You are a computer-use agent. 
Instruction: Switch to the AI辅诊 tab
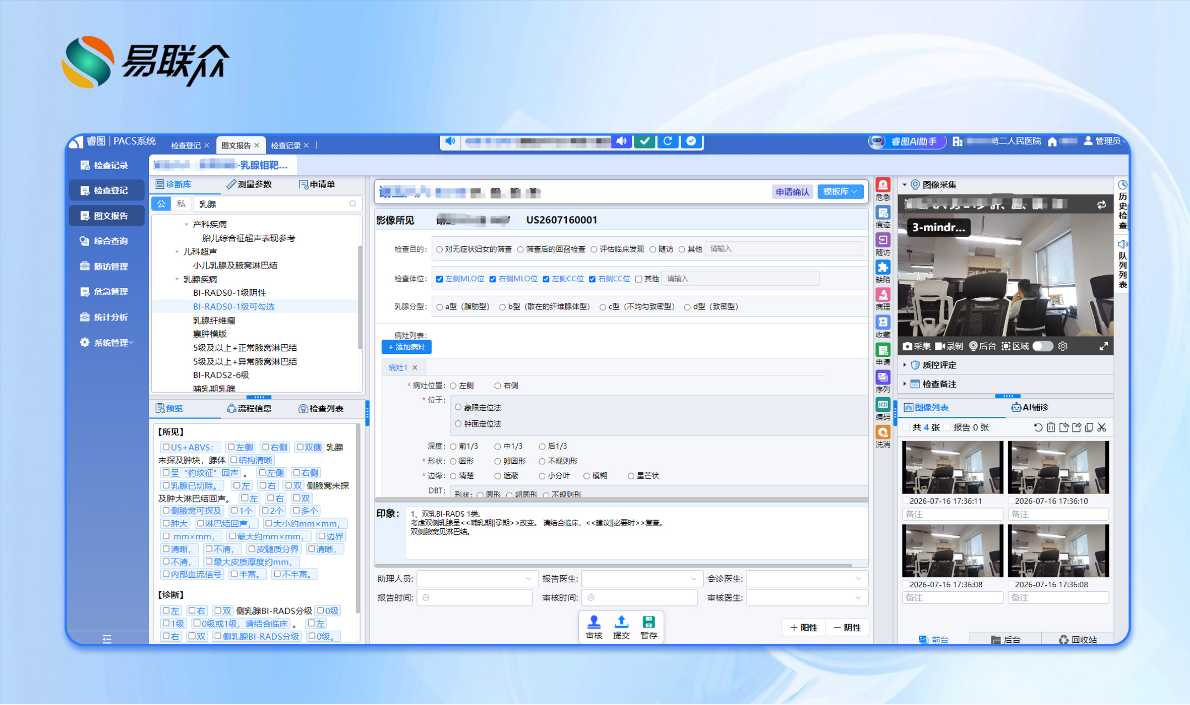pyautogui.click(x=1030, y=408)
